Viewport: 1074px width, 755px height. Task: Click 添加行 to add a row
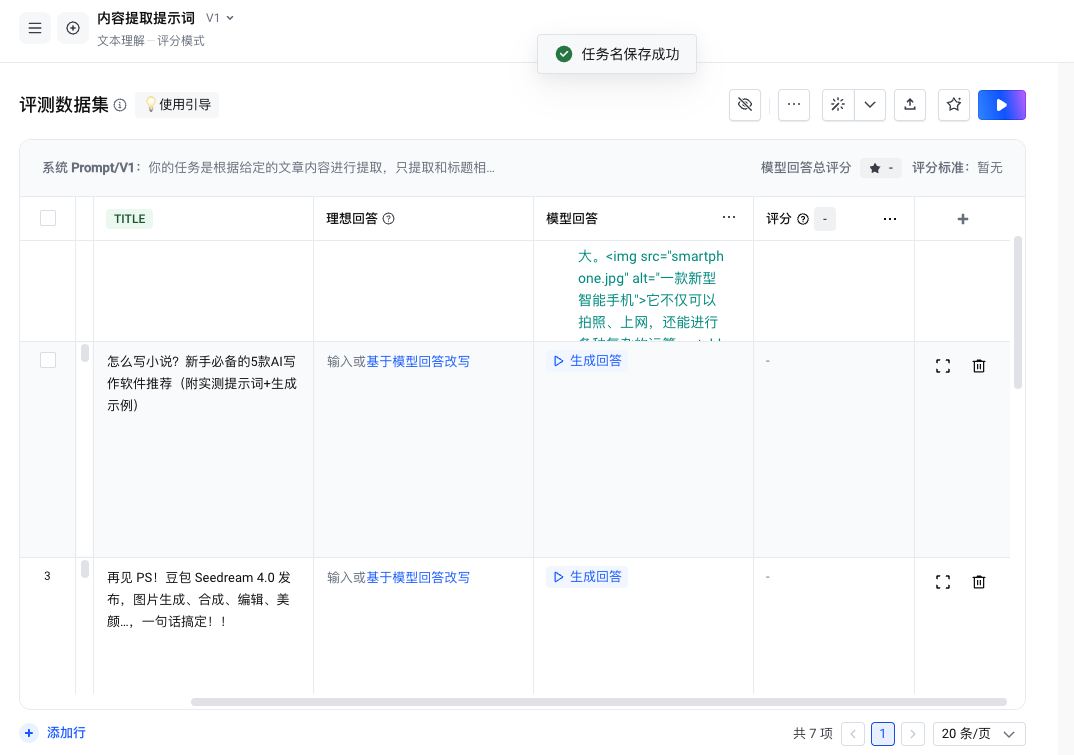(56, 733)
